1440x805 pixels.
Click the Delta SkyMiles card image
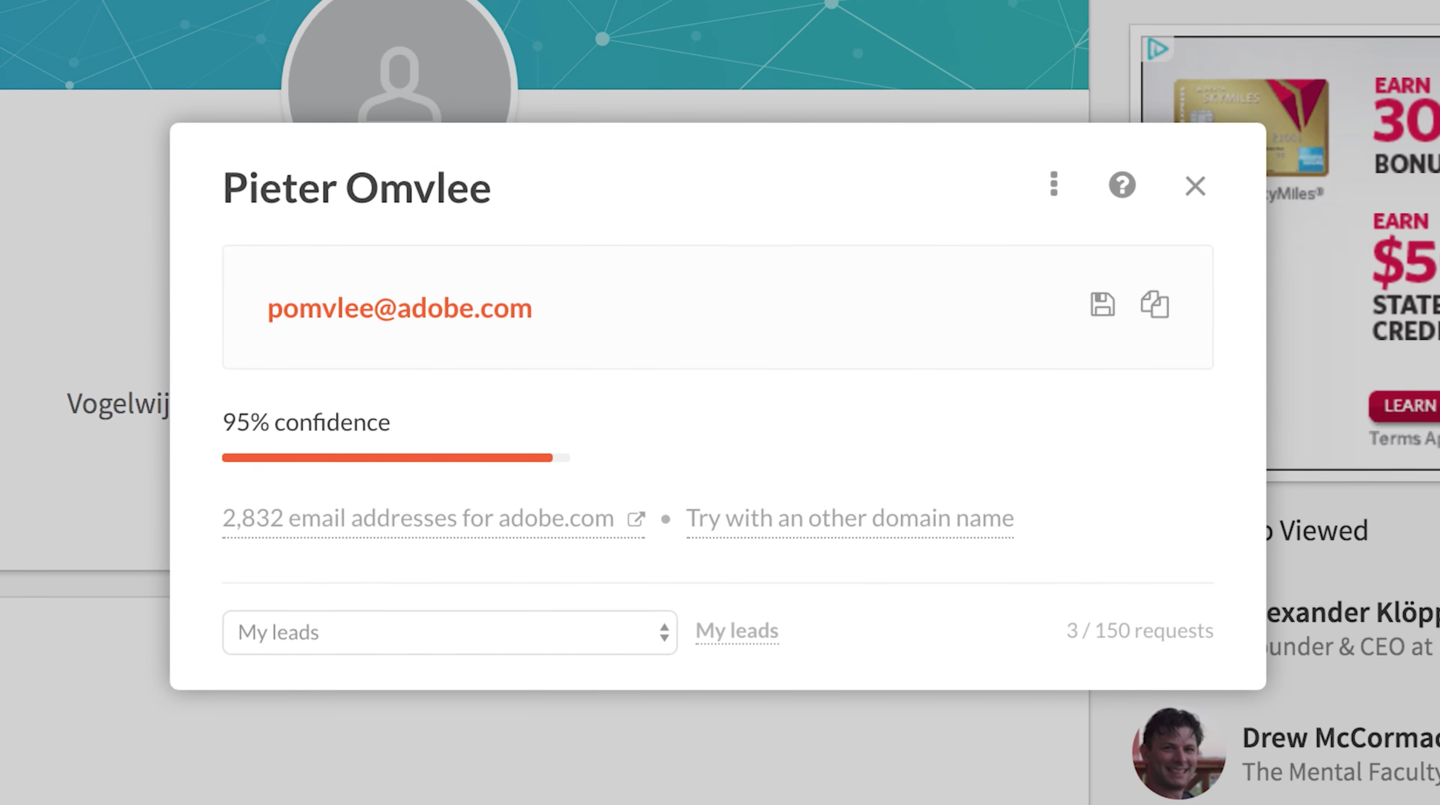pos(1250,126)
